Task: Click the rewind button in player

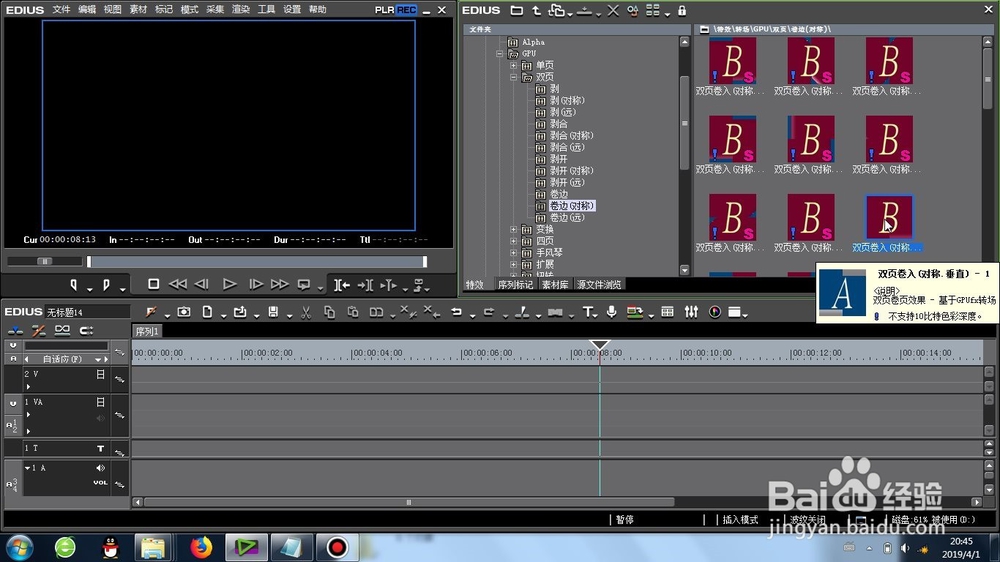Action: click(x=177, y=284)
